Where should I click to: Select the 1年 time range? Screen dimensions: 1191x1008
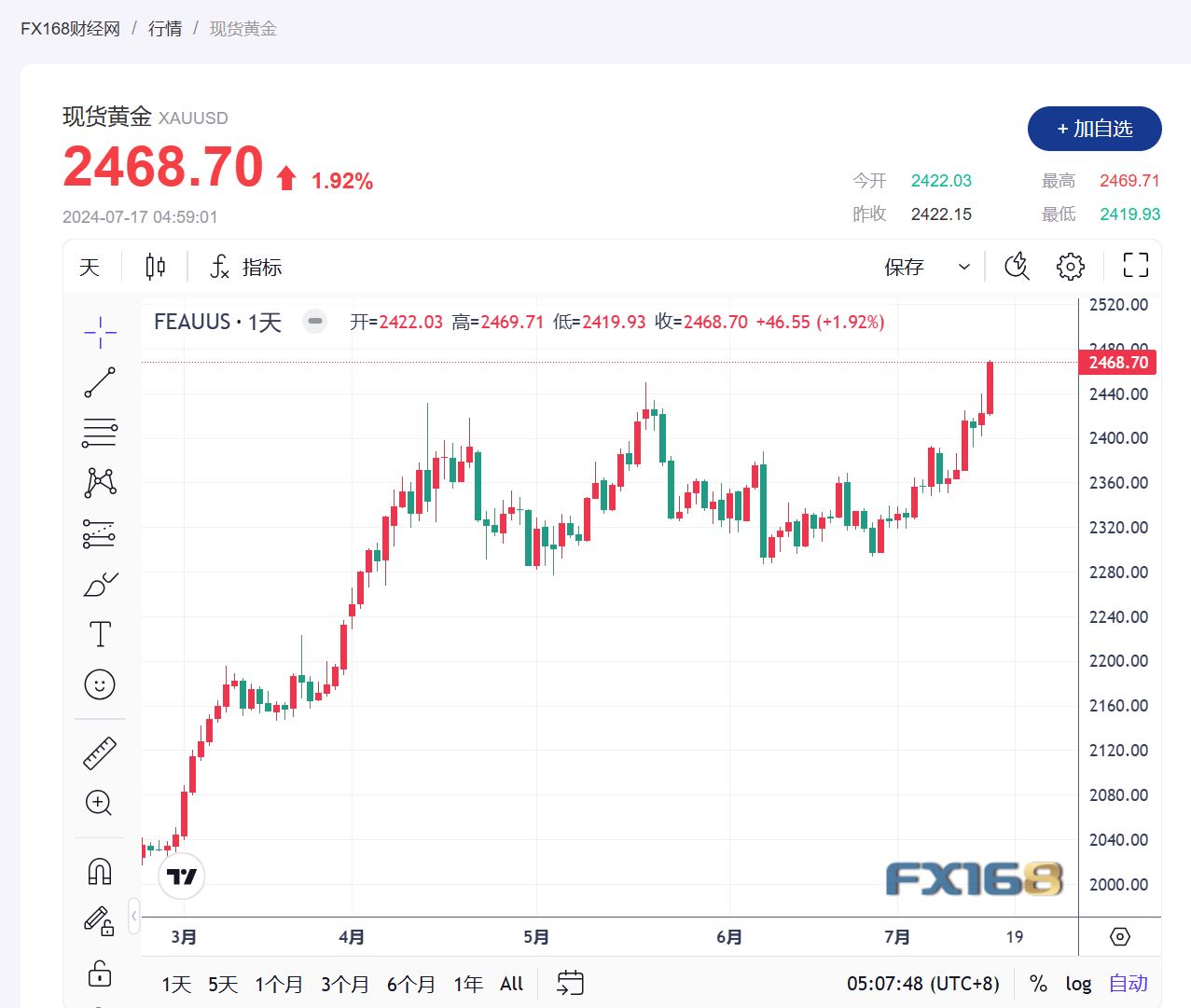click(x=467, y=984)
